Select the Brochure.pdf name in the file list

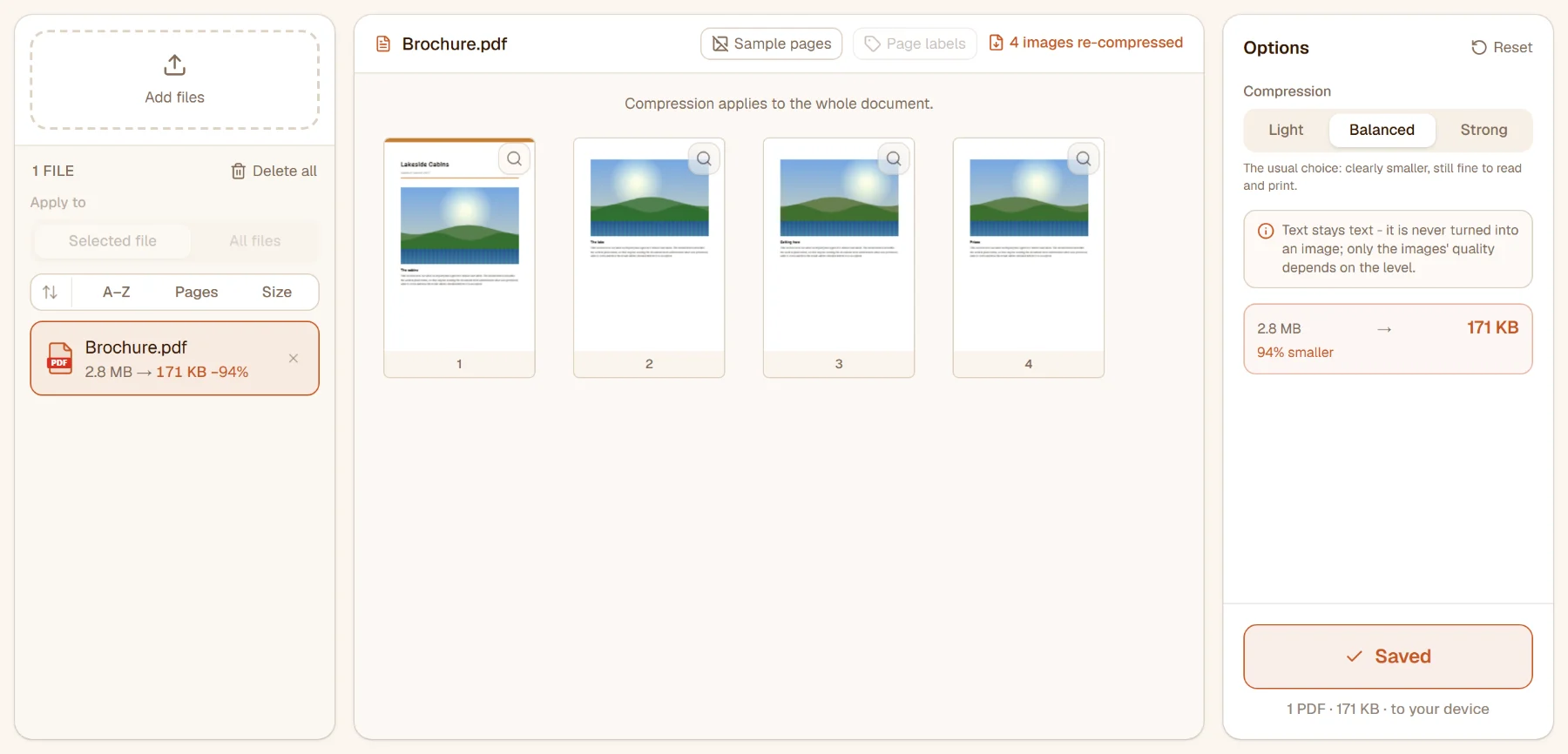tap(136, 347)
